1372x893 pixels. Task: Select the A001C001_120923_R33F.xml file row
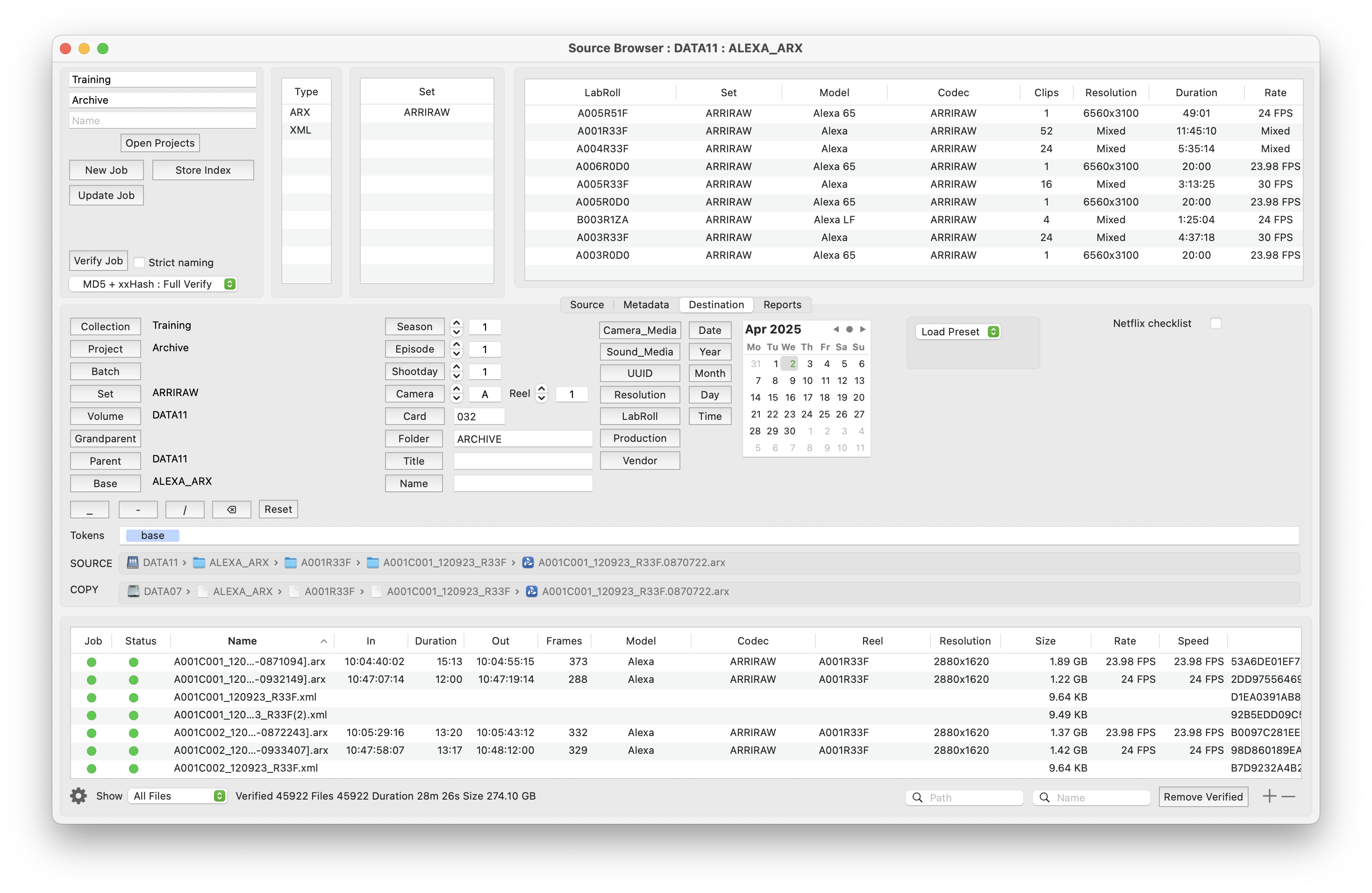(686, 697)
